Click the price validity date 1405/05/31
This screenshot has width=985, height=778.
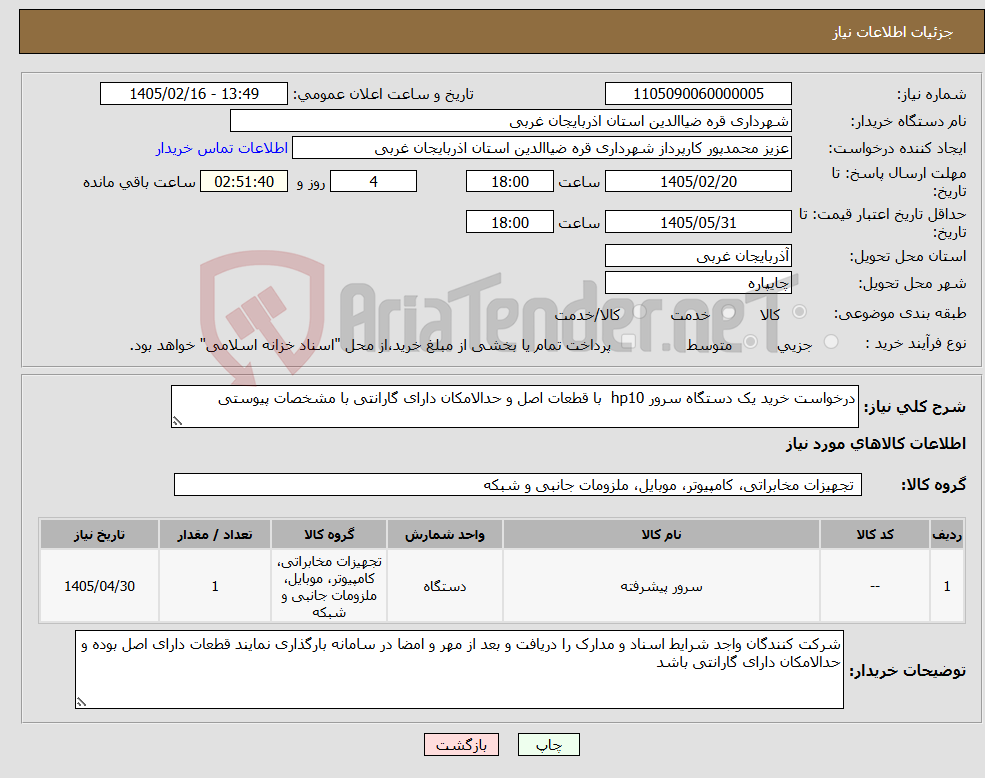698,222
